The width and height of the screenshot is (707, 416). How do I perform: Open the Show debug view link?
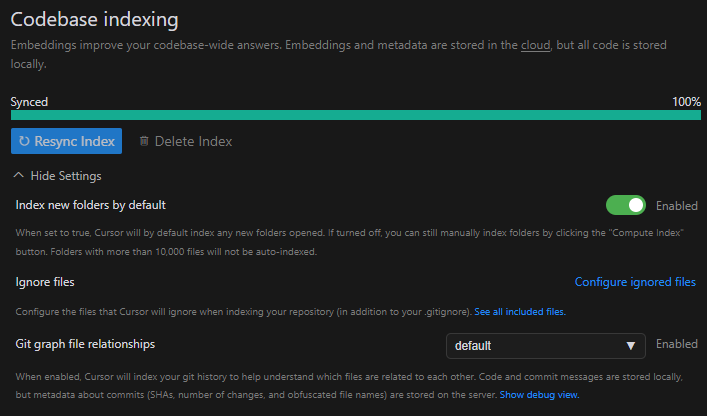click(x=539, y=395)
